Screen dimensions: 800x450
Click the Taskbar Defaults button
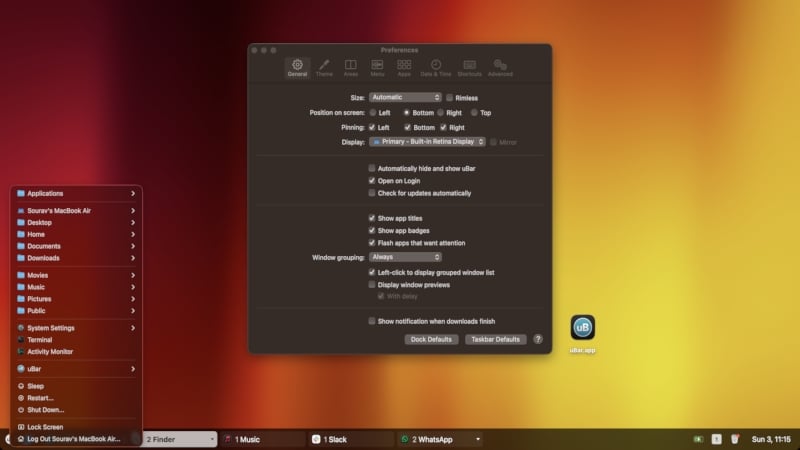point(495,339)
